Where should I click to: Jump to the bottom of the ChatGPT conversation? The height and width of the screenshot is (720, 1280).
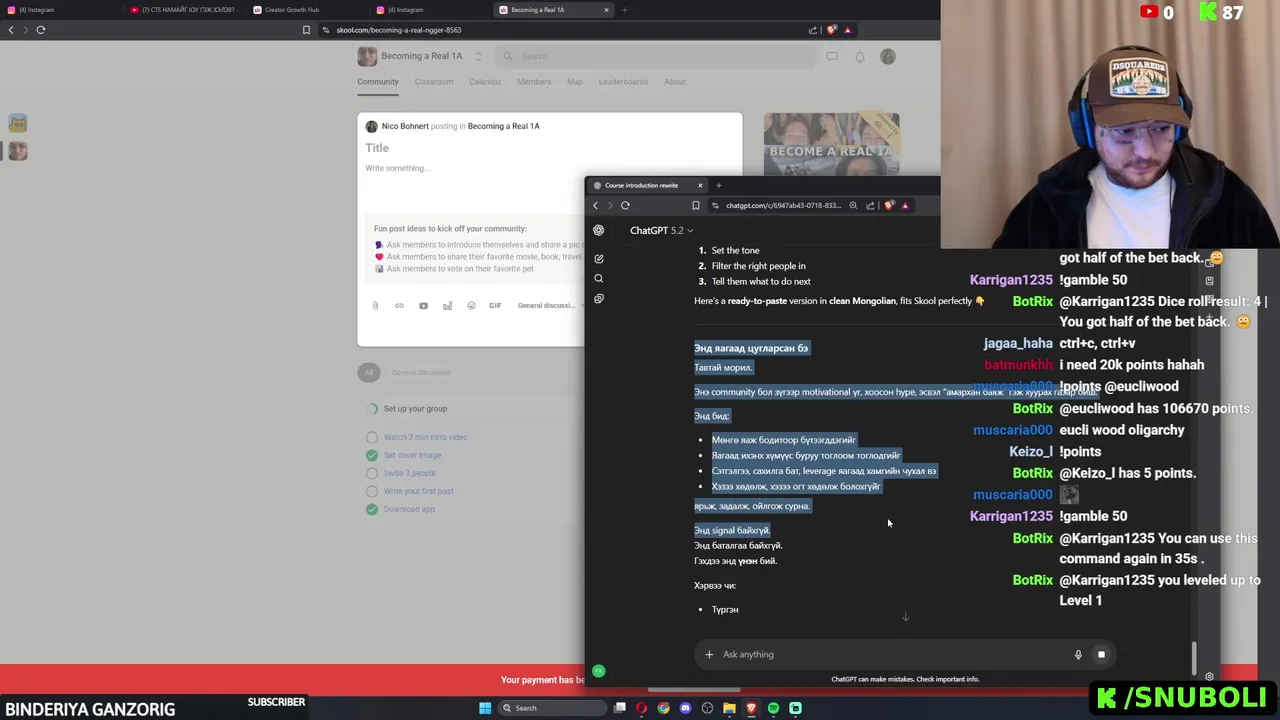[x=905, y=617]
